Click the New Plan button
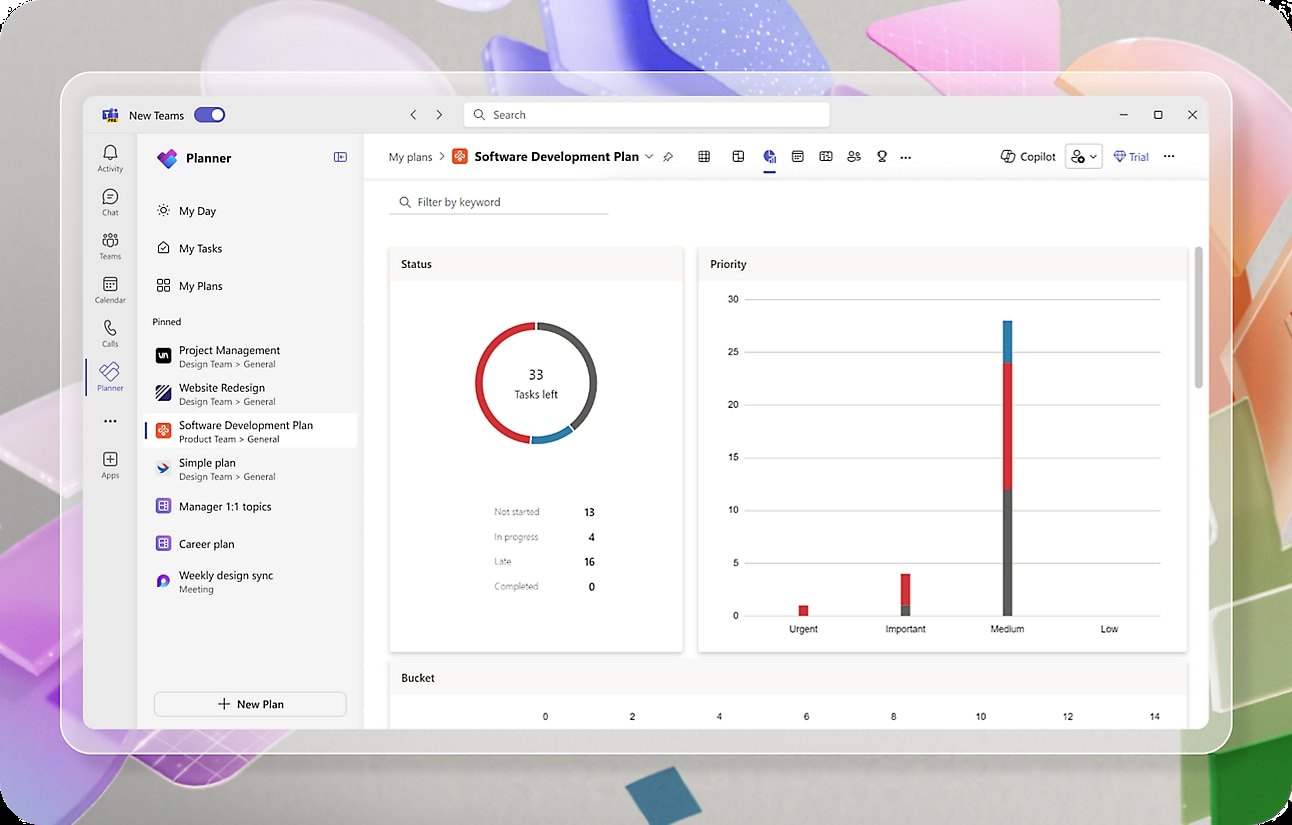Screen dimensions: 1292x825 pyautogui.click(x=249, y=703)
